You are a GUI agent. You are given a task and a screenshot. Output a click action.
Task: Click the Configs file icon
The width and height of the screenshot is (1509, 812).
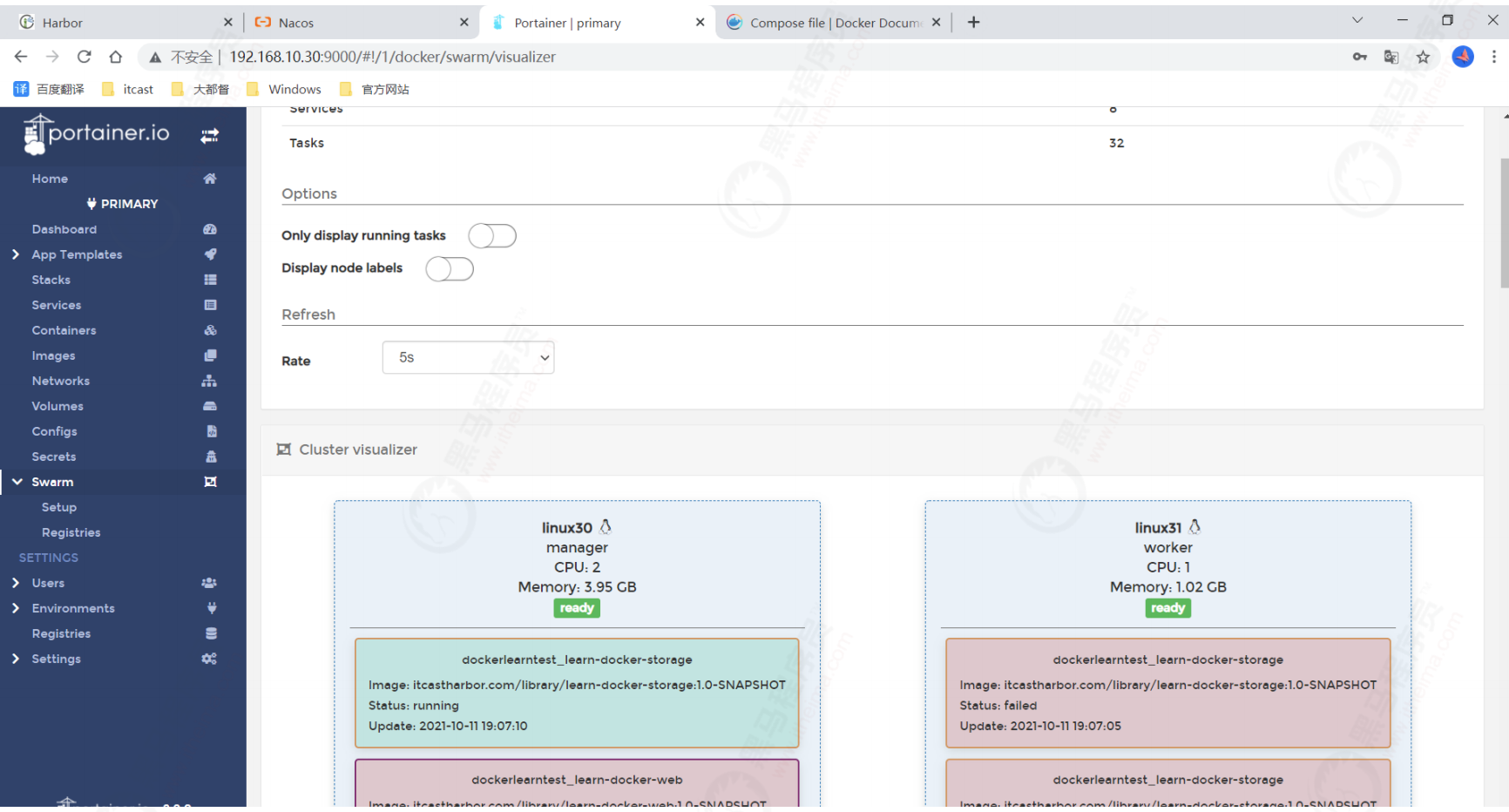click(x=212, y=431)
